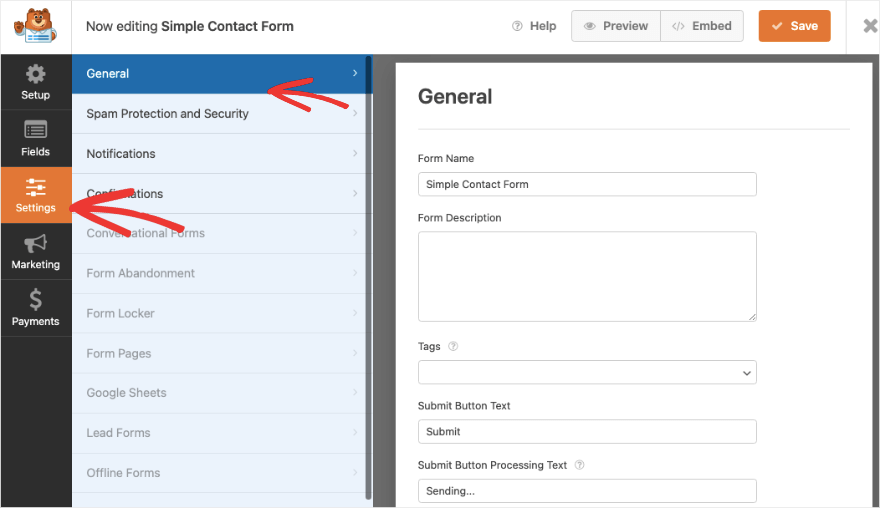The width and height of the screenshot is (880, 508).
Task: Click chevron on Confirmations row
Action: point(355,193)
